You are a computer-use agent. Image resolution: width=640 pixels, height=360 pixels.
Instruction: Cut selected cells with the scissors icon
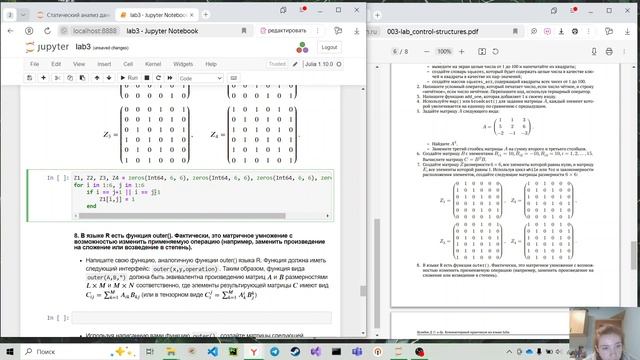[58, 78]
